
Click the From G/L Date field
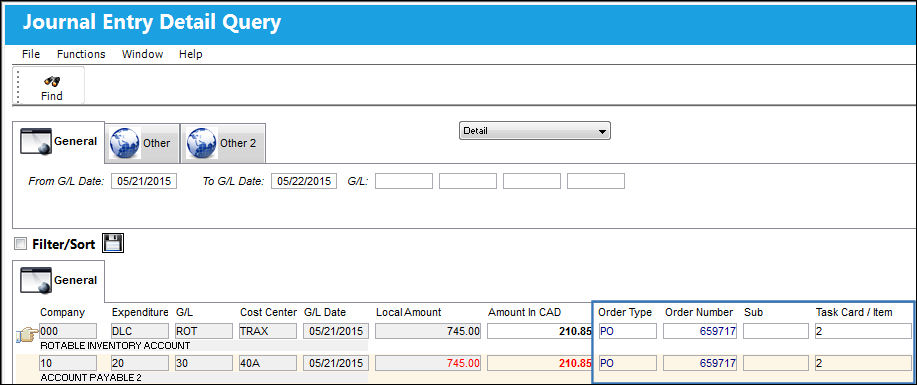click(x=144, y=181)
